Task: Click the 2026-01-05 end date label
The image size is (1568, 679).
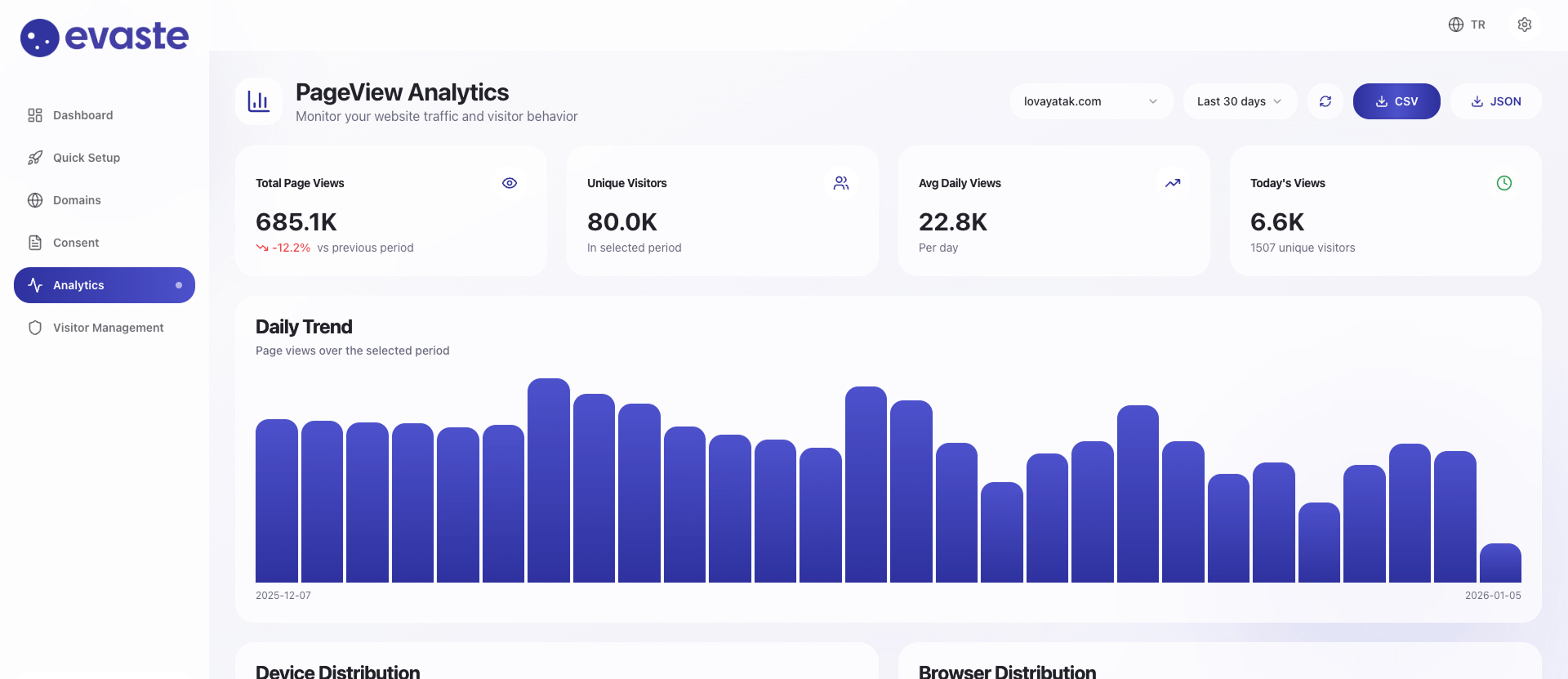Action: [1493, 596]
